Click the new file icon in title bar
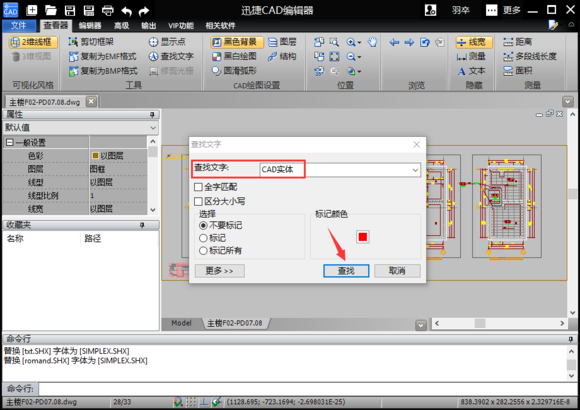The width and height of the screenshot is (580, 410). tap(32, 10)
